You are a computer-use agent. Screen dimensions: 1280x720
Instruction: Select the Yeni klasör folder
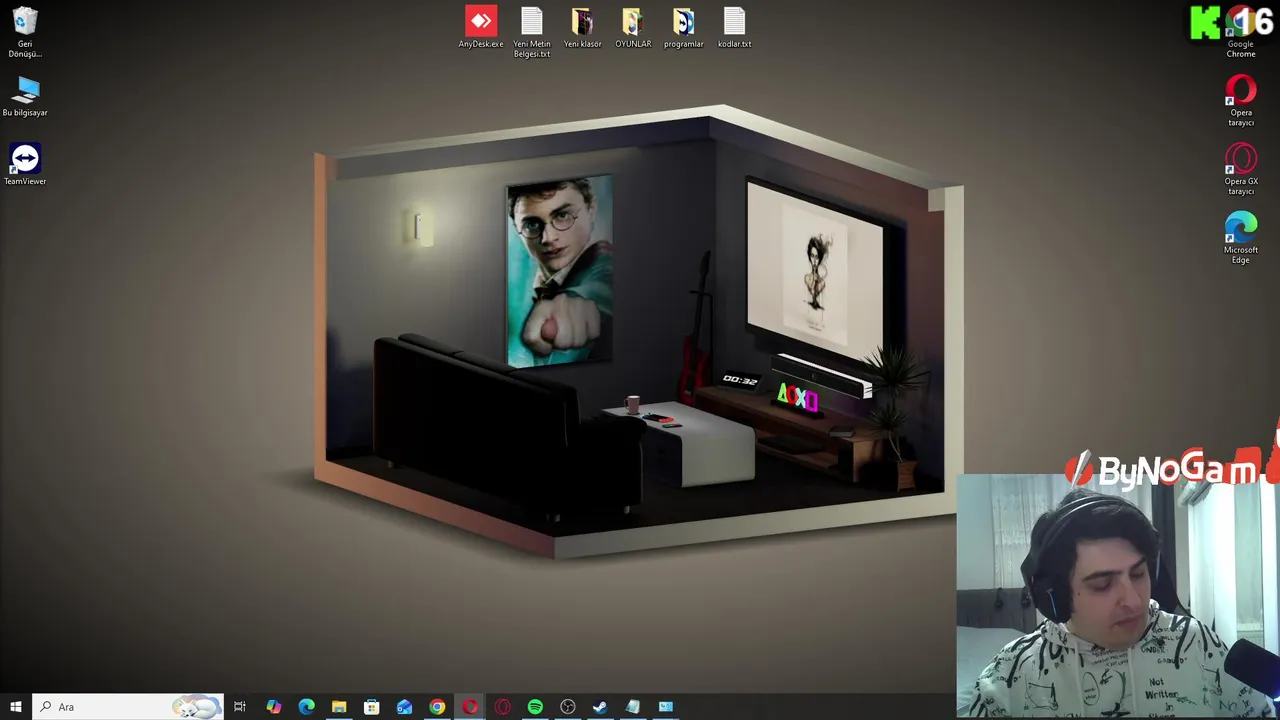[x=582, y=27]
